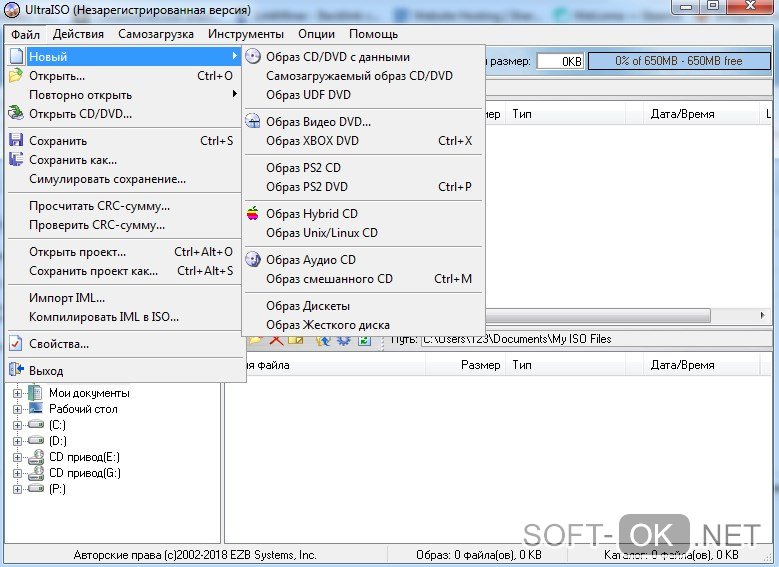Click the (P:) drive icon
This screenshot has height=567, width=779.
point(35,488)
